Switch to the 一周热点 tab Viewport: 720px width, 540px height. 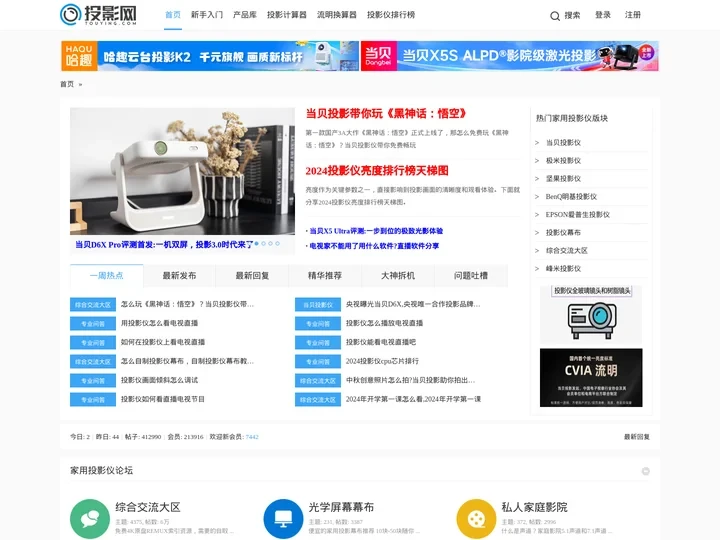(107, 276)
